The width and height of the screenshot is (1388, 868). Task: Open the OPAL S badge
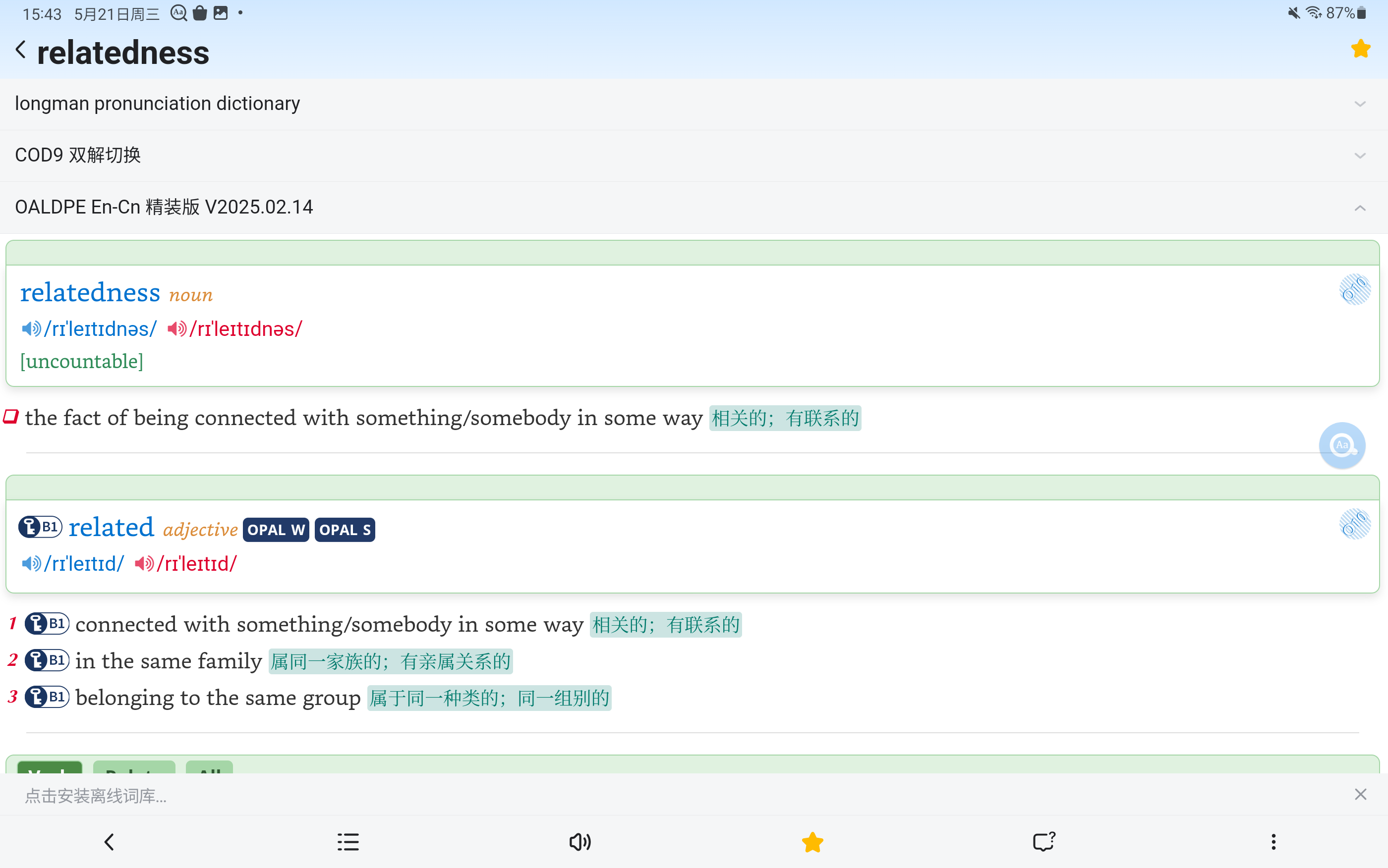pos(345,530)
